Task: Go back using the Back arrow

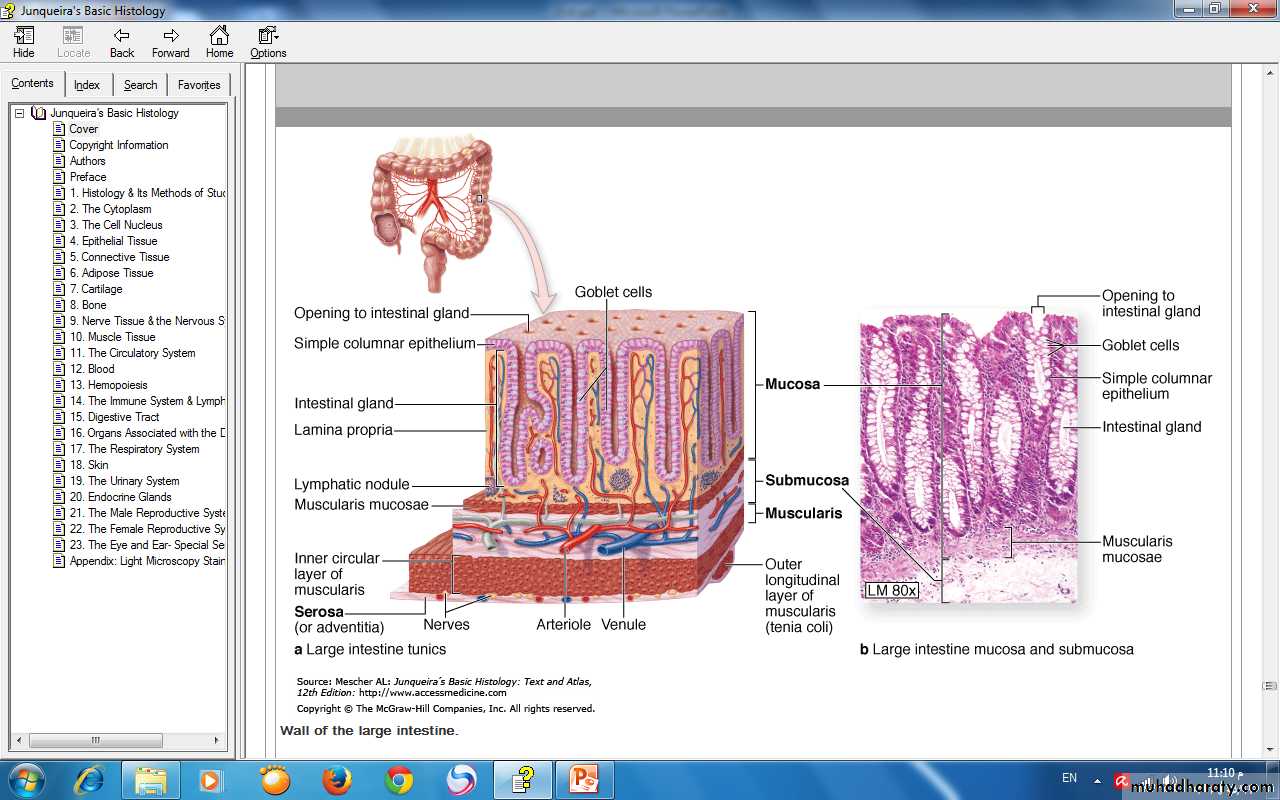Action: tap(122, 42)
